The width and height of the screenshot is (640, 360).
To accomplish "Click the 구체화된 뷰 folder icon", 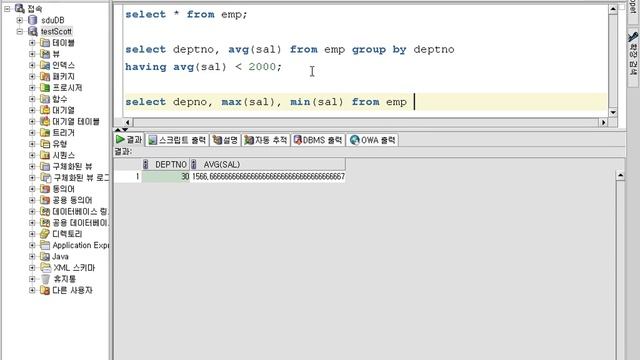I will tap(45, 167).
